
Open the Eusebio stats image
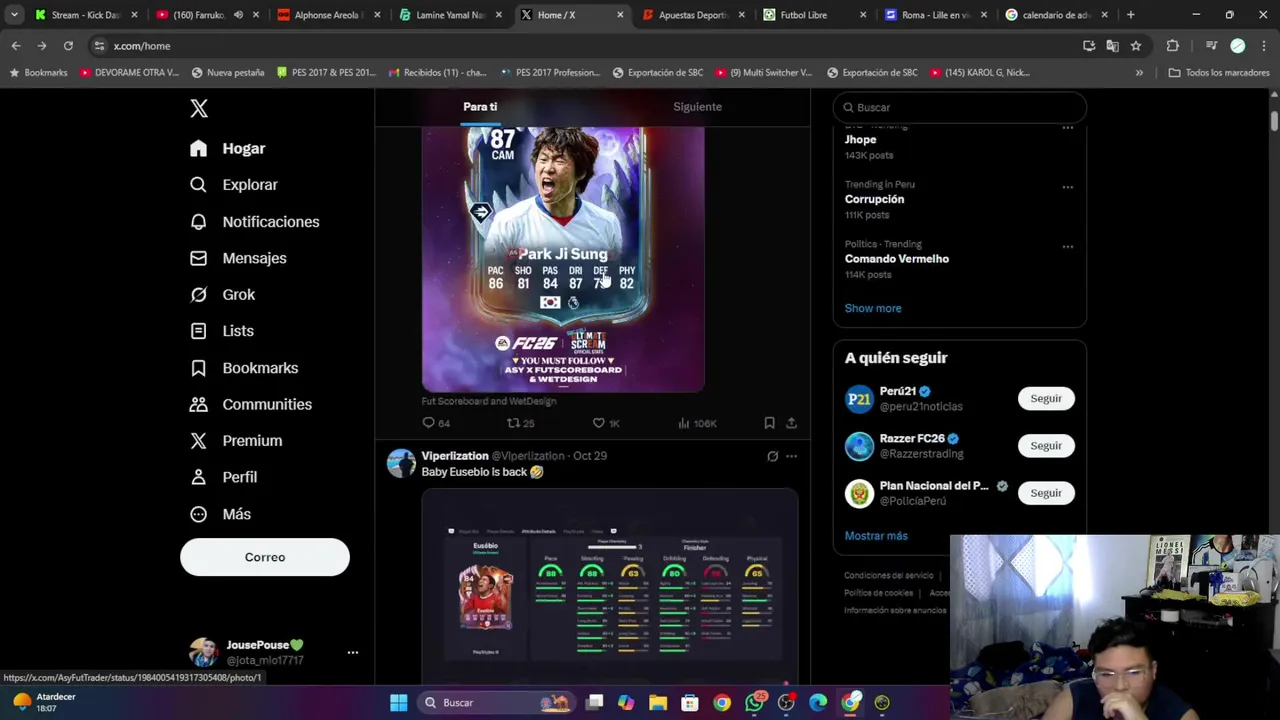[x=610, y=588]
